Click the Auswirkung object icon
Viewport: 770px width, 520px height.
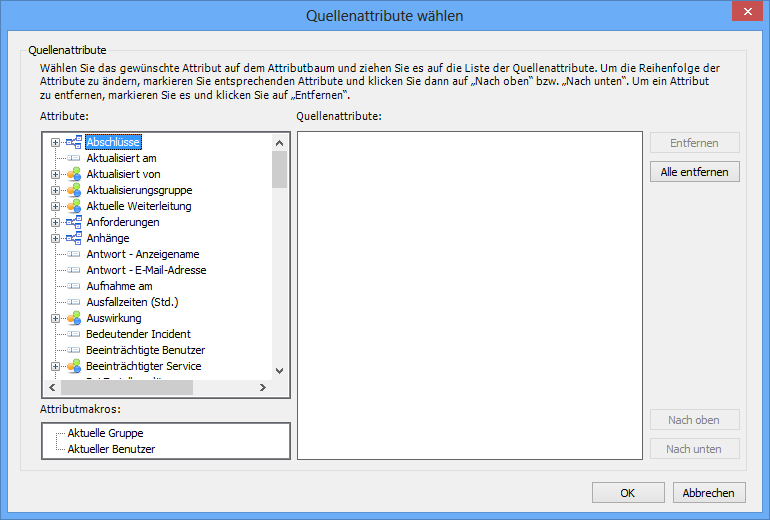pyautogui.click(x=73, y=318)
